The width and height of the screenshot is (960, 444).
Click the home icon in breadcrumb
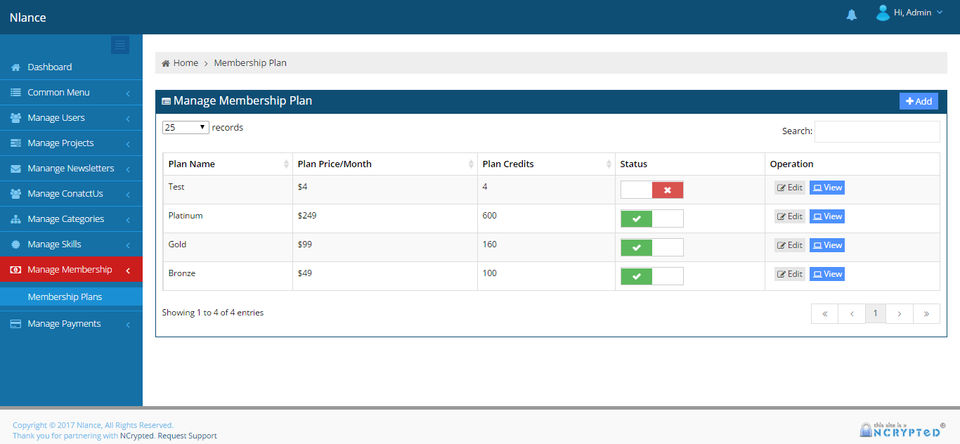pos(166,63)
